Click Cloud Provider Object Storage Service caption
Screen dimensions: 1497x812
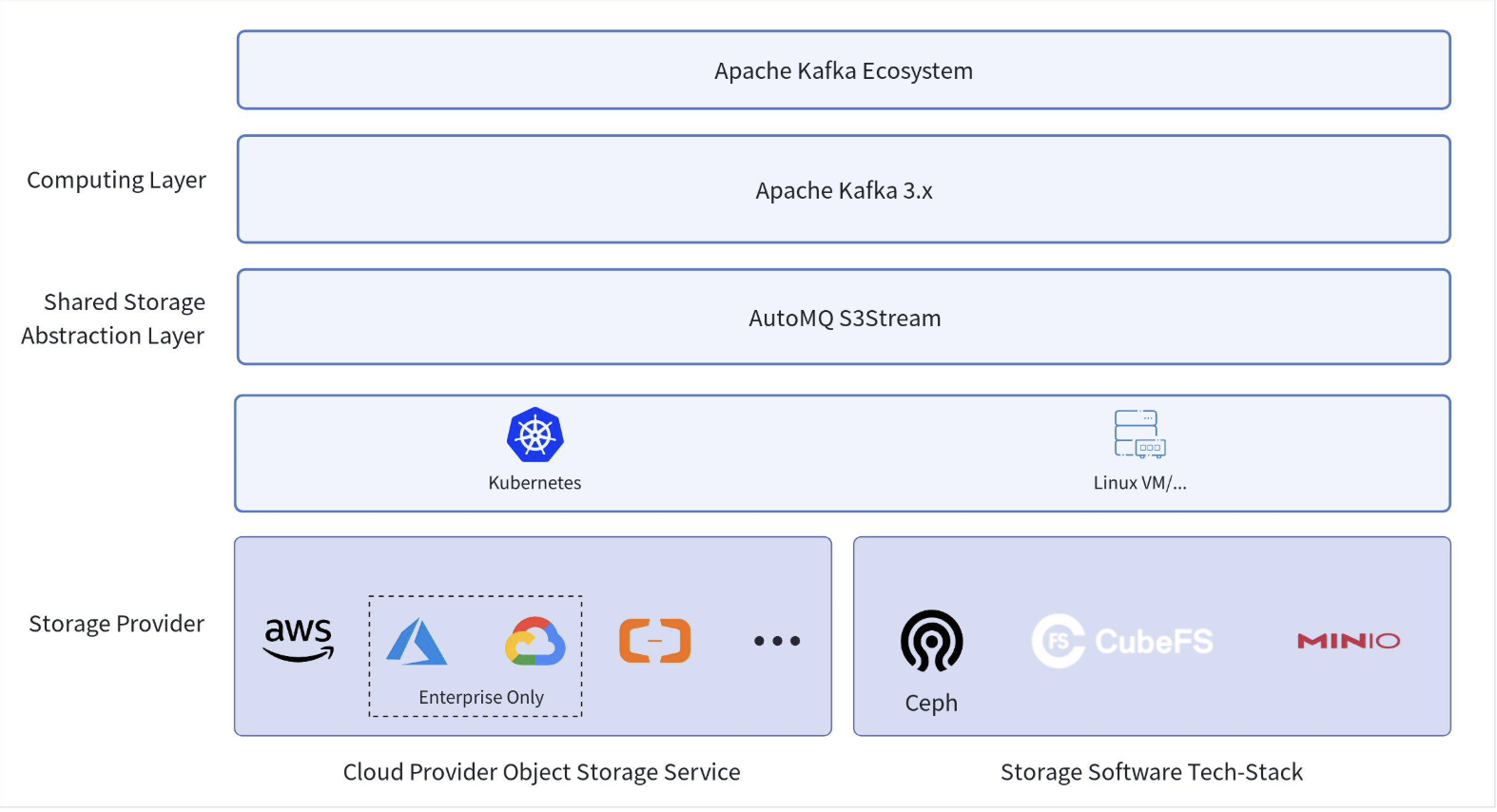point(541,772)
